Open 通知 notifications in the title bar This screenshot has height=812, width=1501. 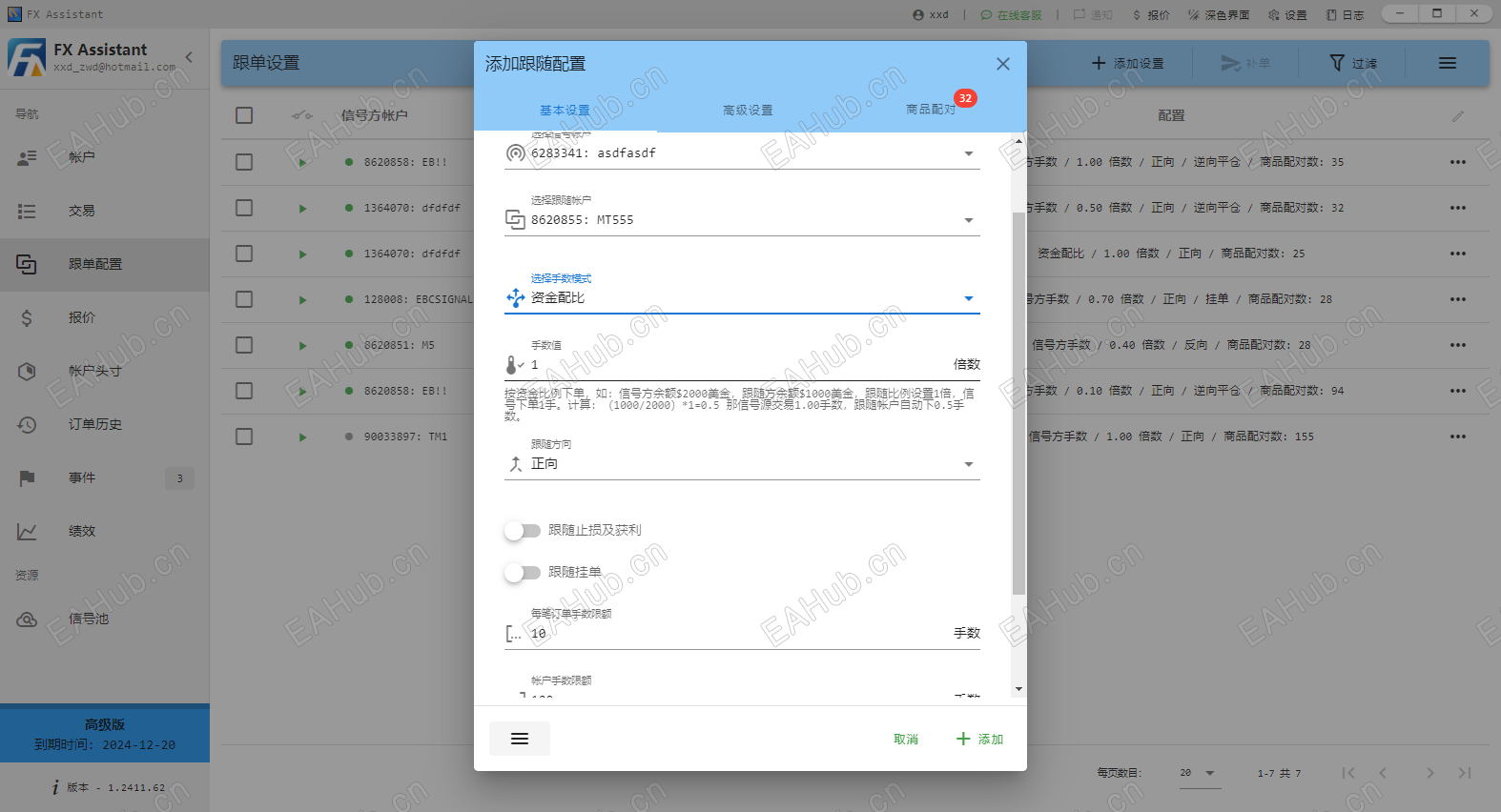pos(1093,14)
